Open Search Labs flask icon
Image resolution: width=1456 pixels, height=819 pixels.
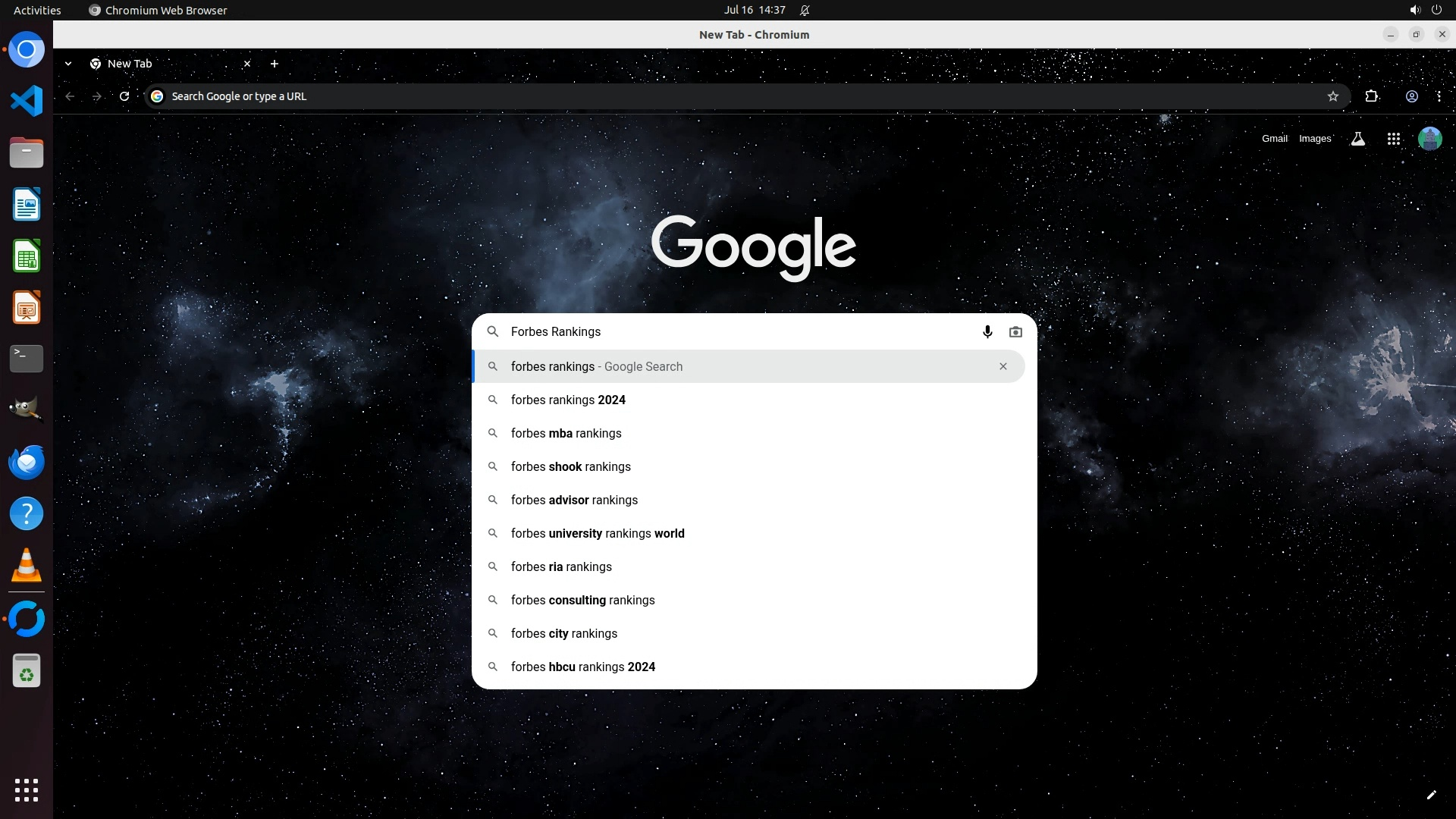1357,139
